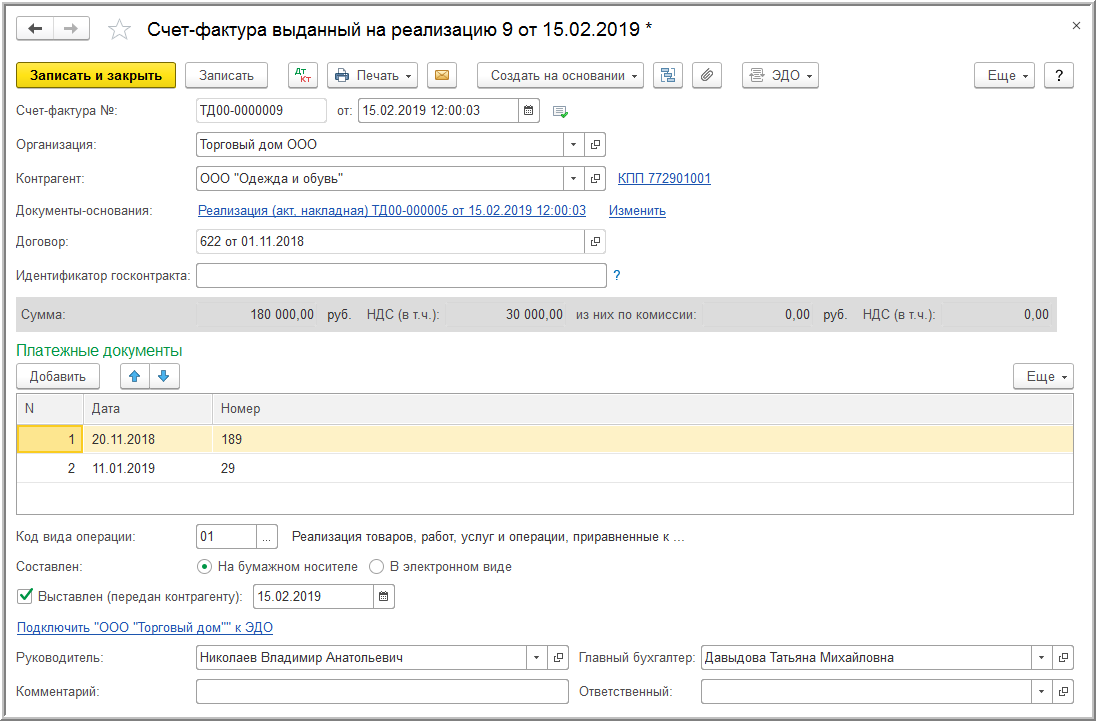Image resolution: width=1096 pixels, height=721 pixels.
Task: Expand the Главный бухгалтер dropdown list
Action: click(1041, 657)
